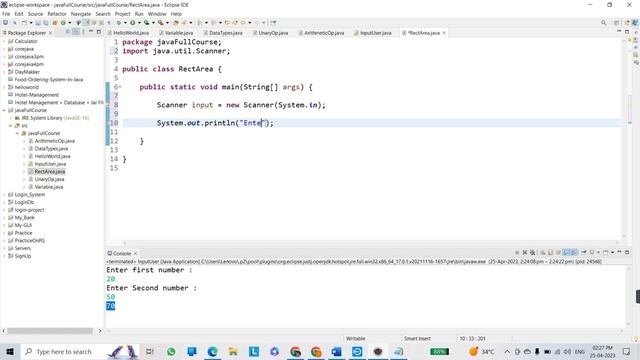The image size is (640, 360).
Task: Minimize the Console view
Action: [x=619, y=252]
